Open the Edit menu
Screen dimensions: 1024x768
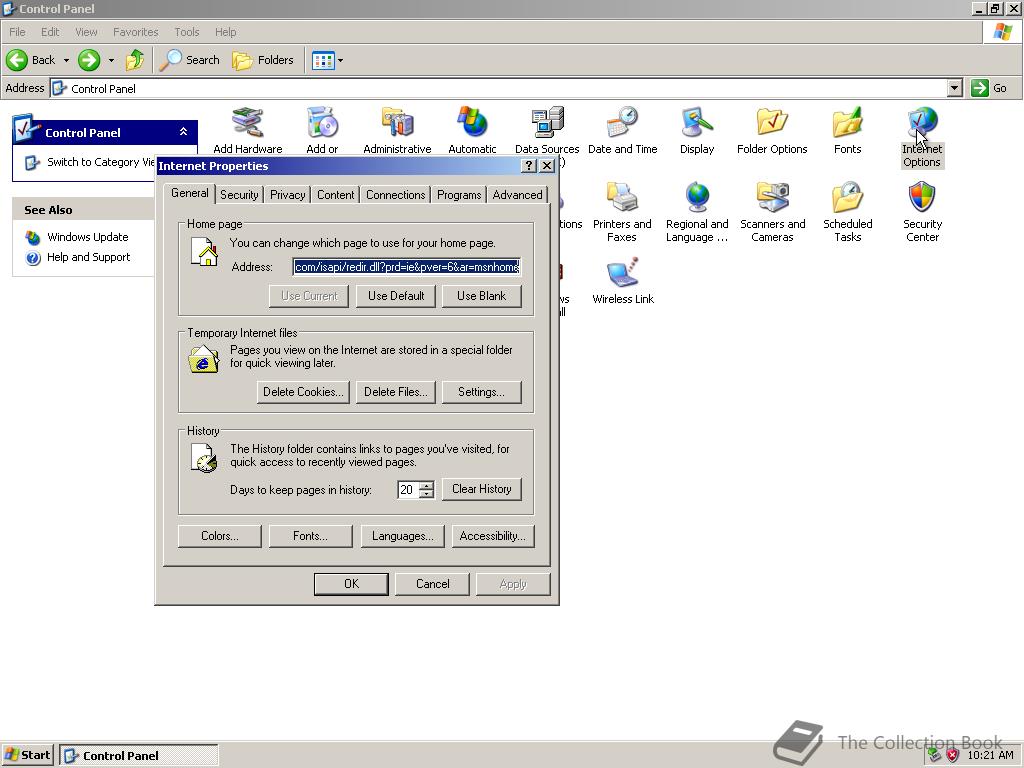click(x=50, y=32)
